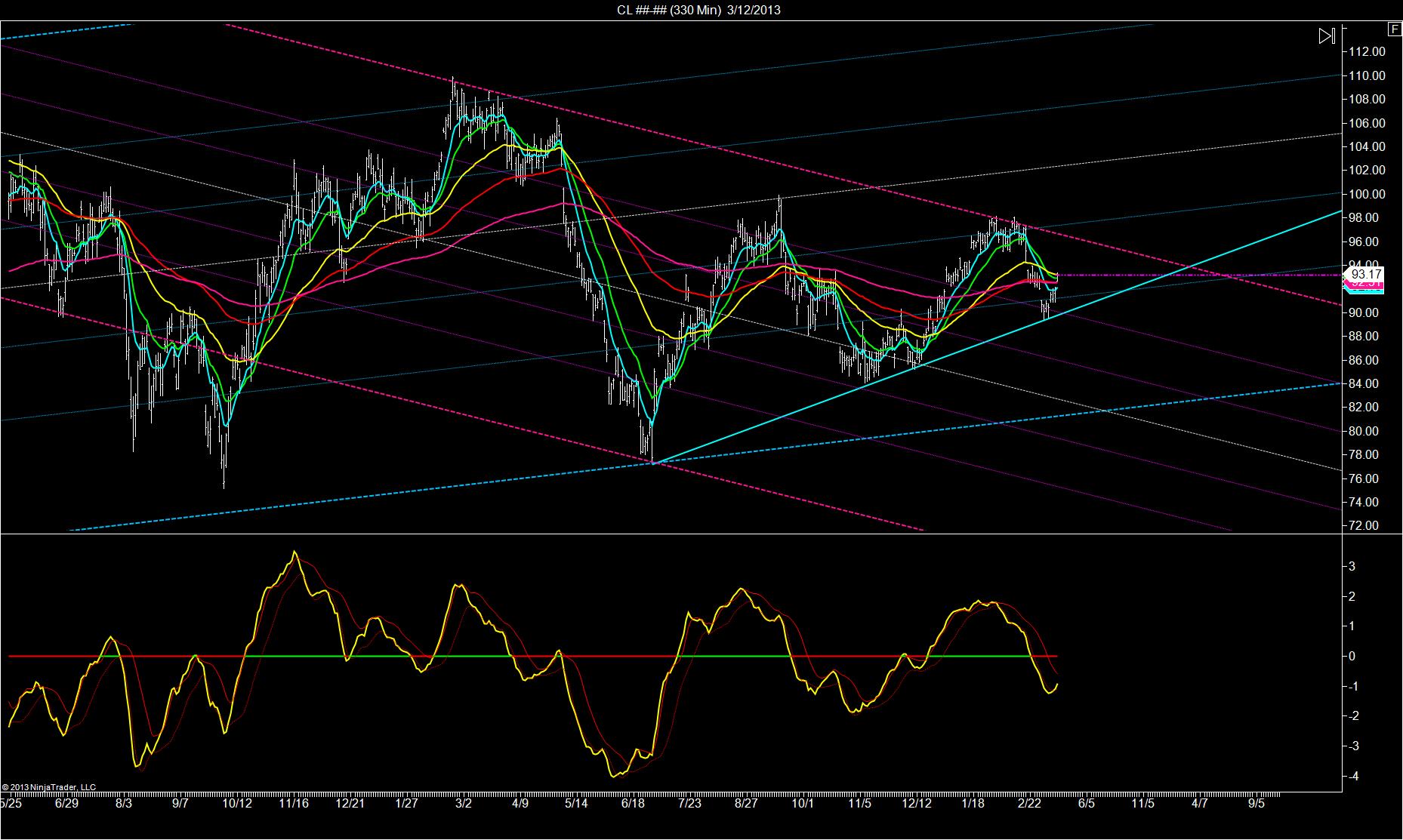Click the 110.00 price axis label
The image size is (1403, 840).
1368,75
